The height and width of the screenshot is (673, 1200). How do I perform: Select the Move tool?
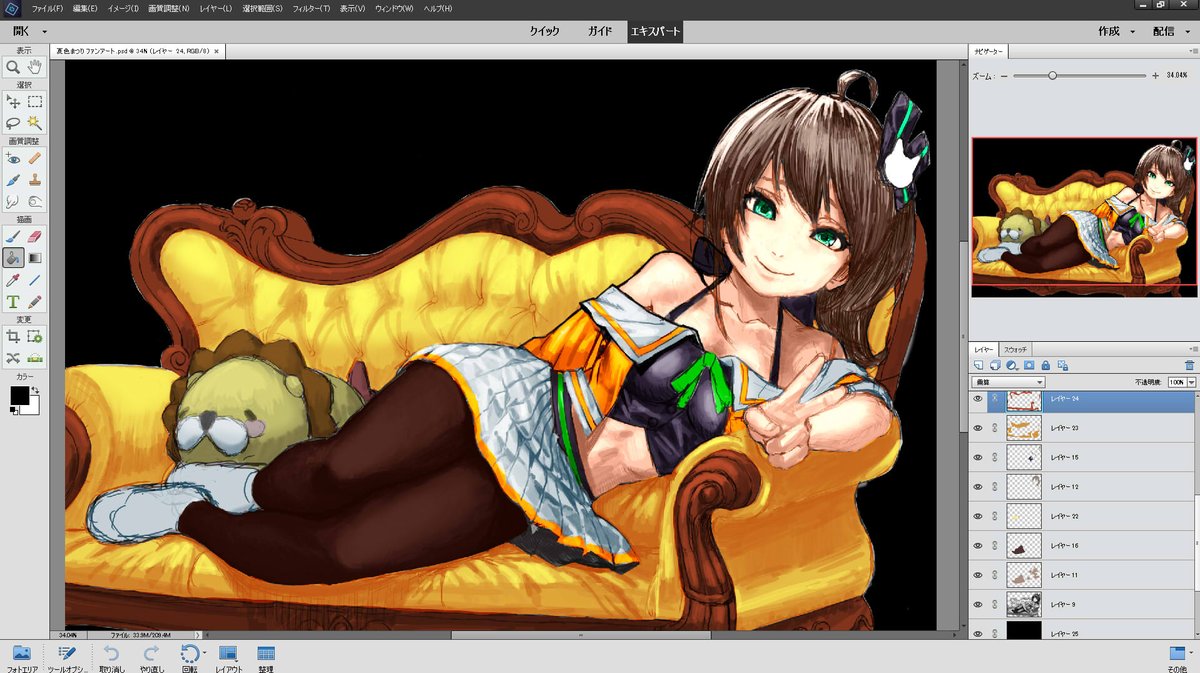point(13,102)
